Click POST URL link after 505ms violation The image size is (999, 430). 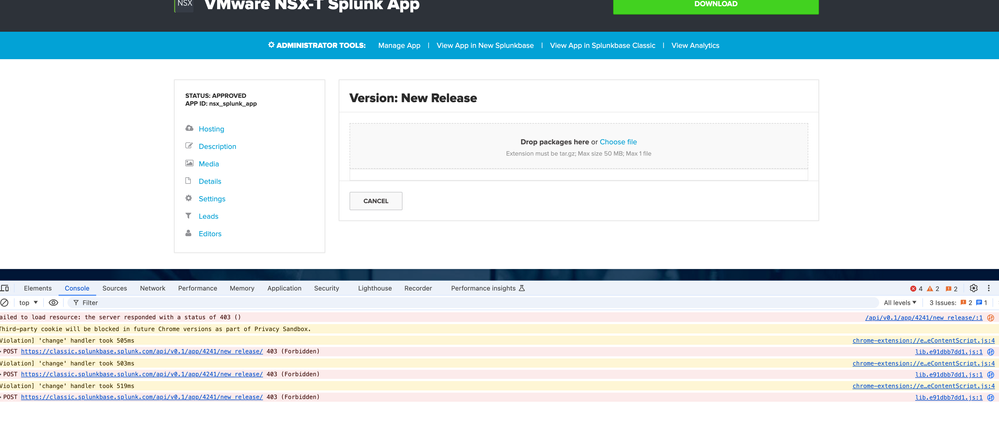click(x=142, y=352)
